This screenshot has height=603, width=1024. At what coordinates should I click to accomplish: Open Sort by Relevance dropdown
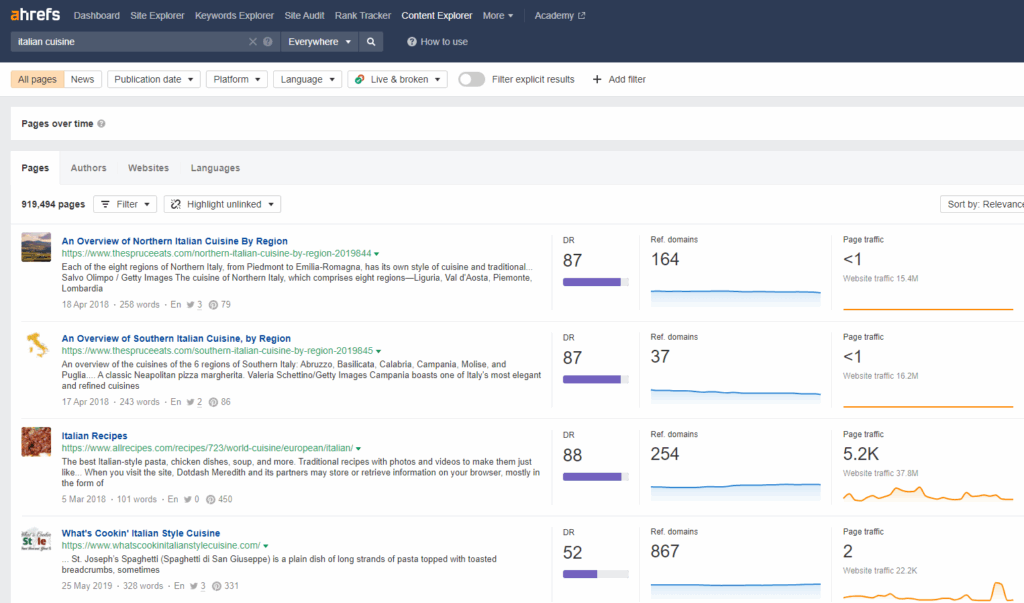coord(982,204)
